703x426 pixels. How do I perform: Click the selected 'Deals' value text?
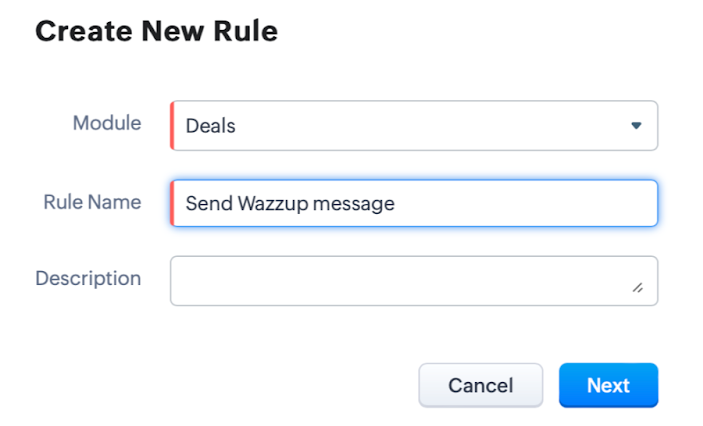[x=211, y=126]
